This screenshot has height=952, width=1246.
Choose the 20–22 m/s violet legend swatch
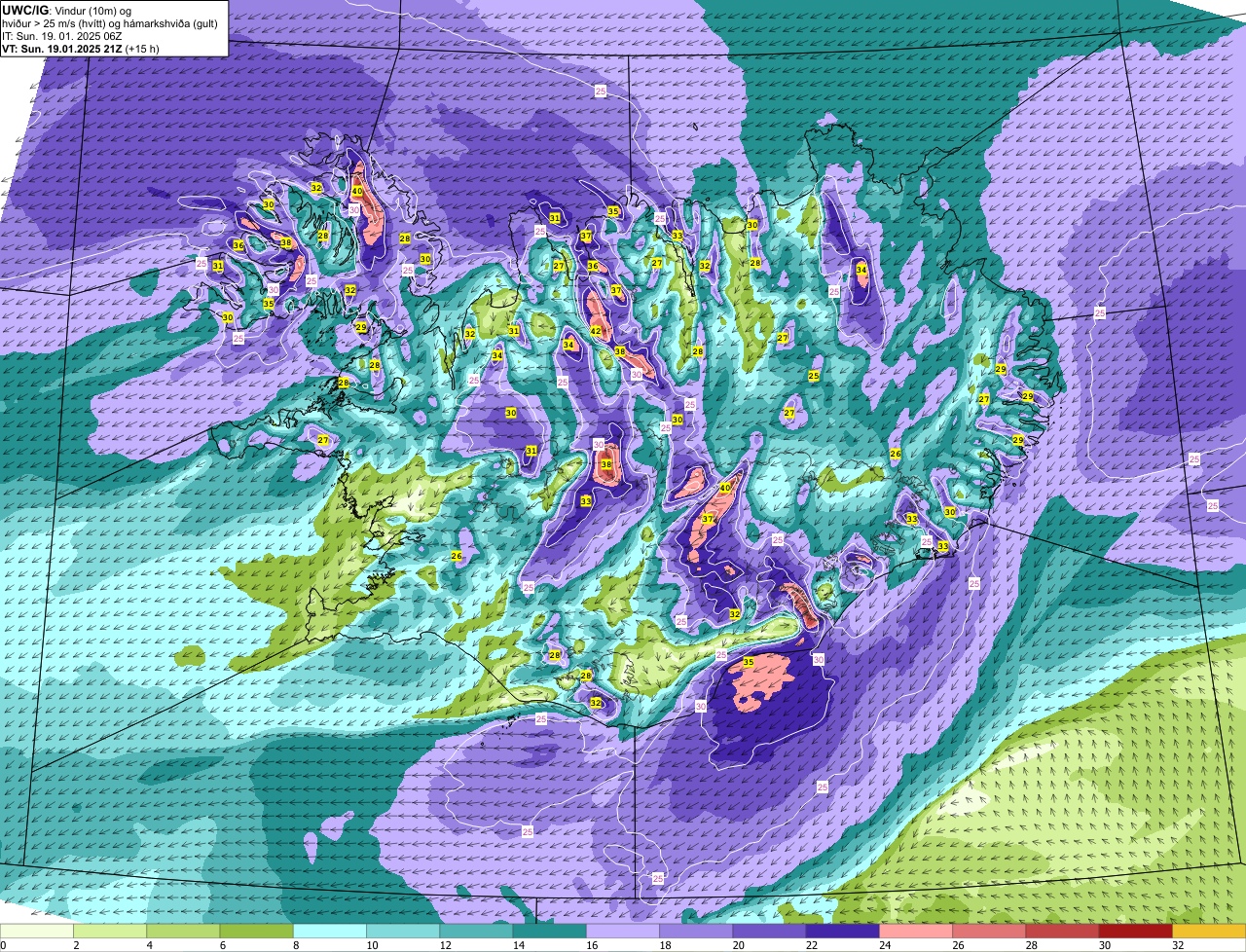pos(769,932)
